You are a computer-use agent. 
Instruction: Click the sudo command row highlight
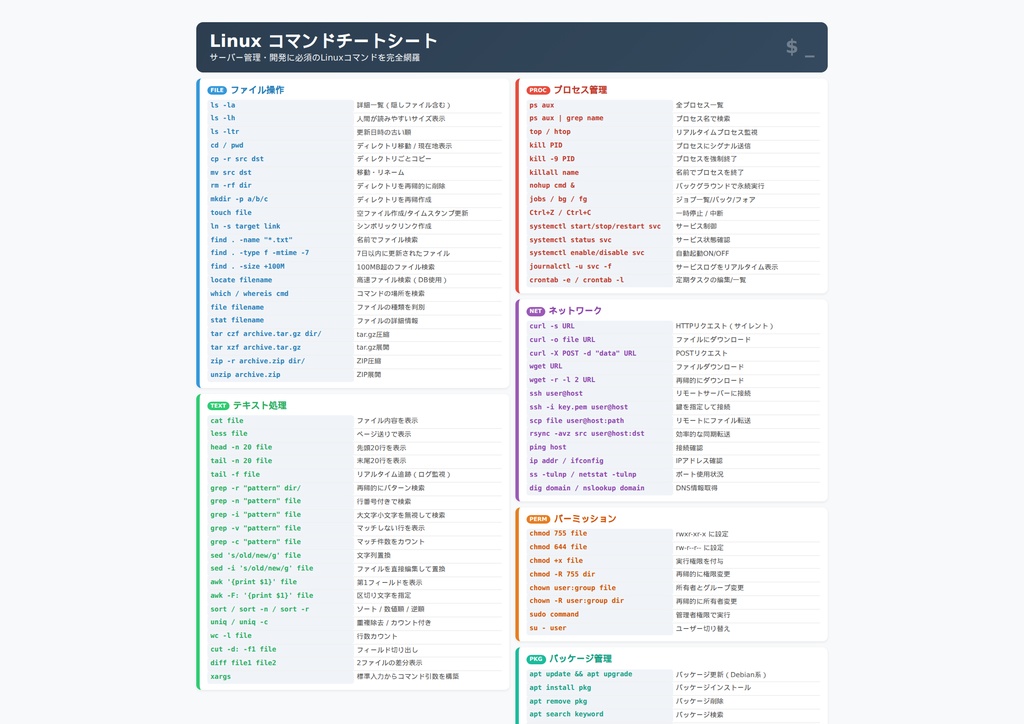pyautogui.click(x=553, y=614)
